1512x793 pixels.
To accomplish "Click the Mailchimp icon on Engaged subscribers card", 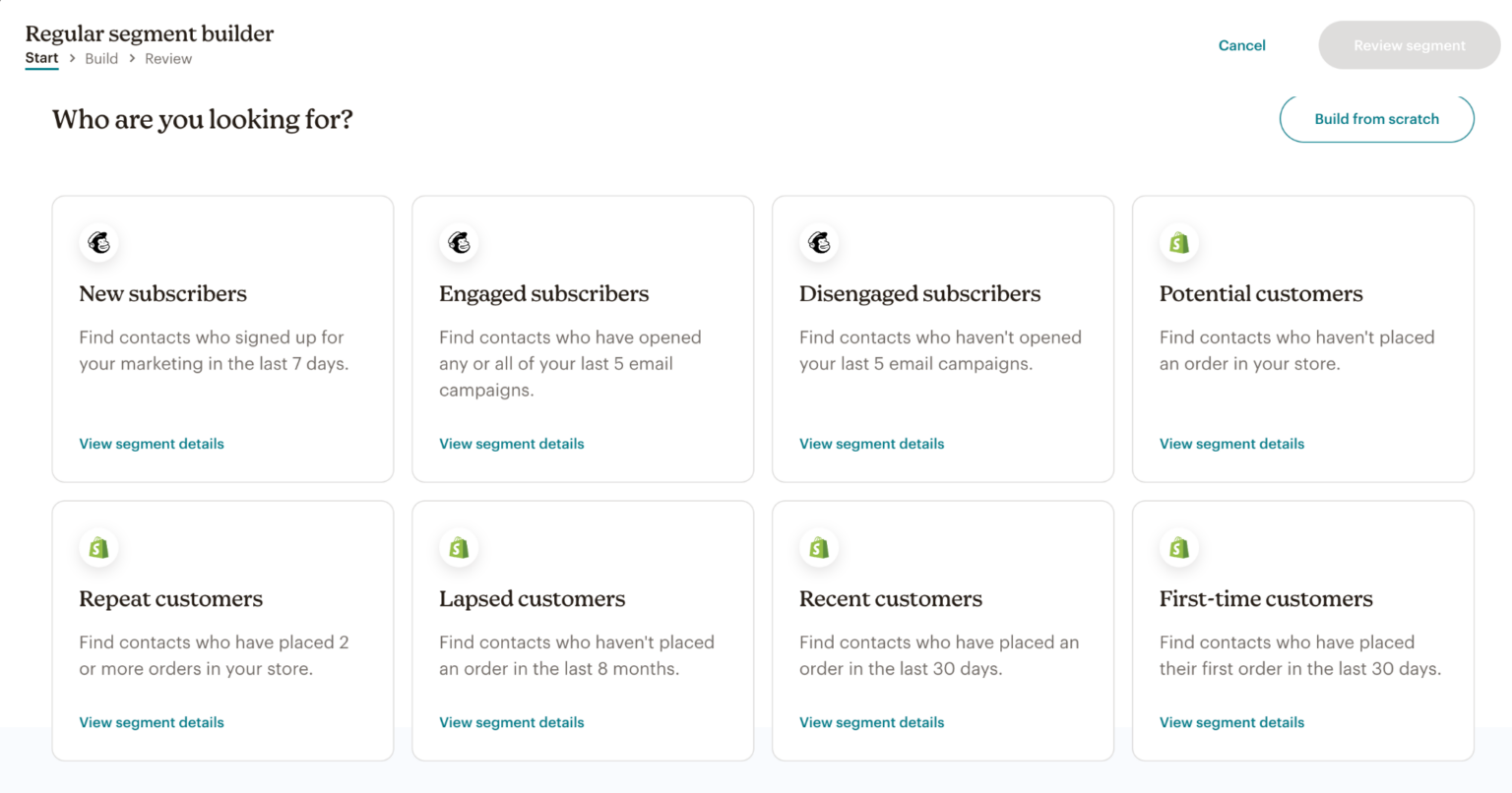I will click(459, 242).
